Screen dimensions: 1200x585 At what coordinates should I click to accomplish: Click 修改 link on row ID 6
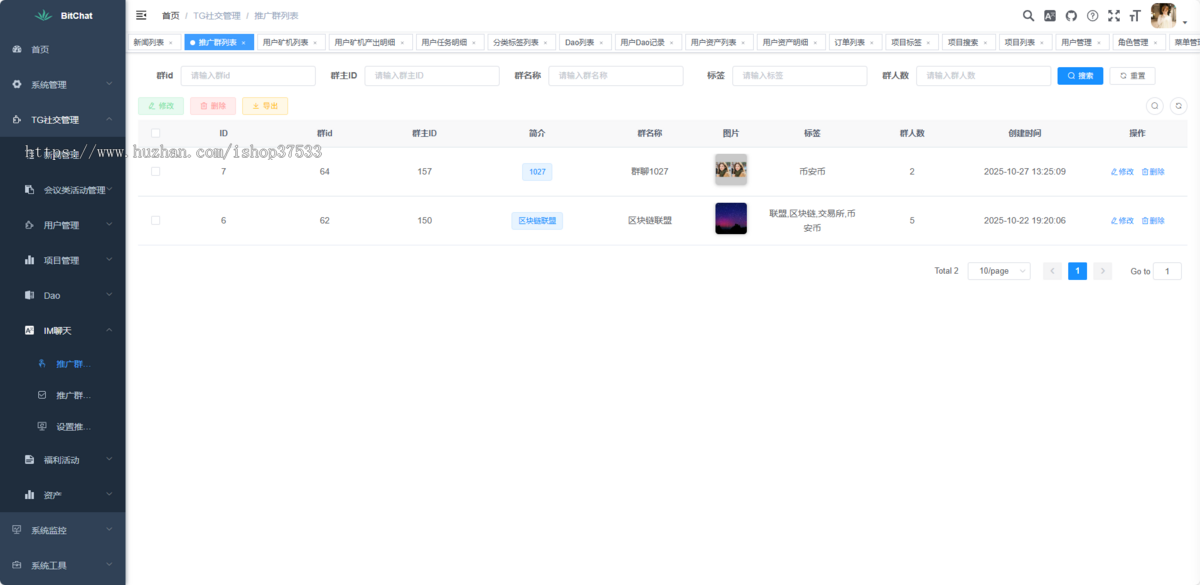coord(1124,220)
